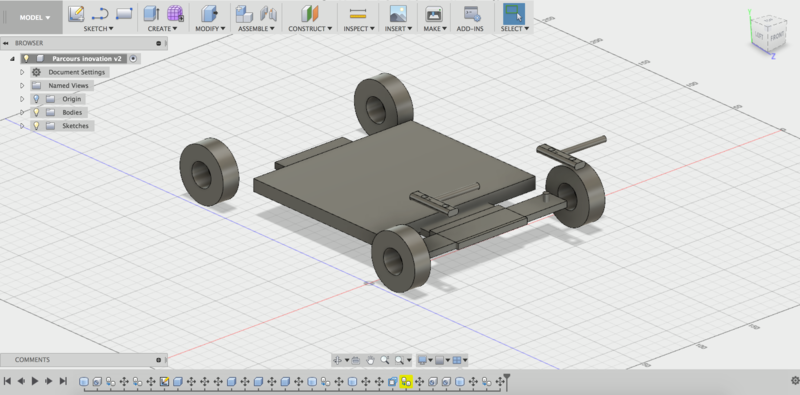Viewport: 800px width, 395px height.
Task: Click the Extrude icon in Create group
Action: coord(151,13)
